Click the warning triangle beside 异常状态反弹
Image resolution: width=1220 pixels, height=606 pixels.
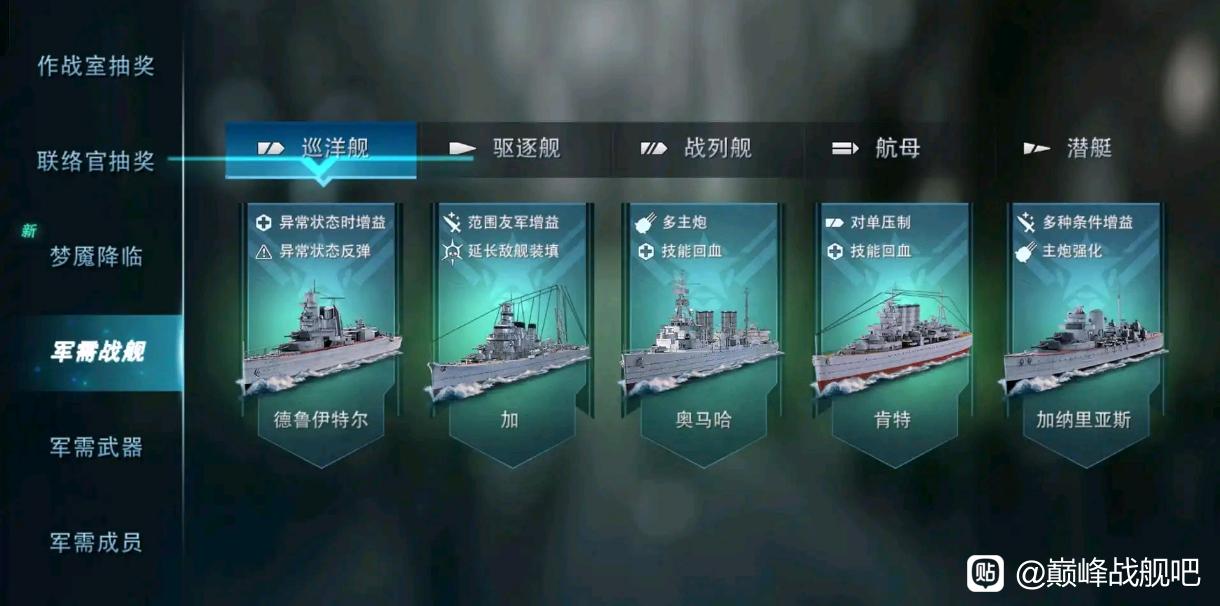pyautogui.click(x=264, y=251)
